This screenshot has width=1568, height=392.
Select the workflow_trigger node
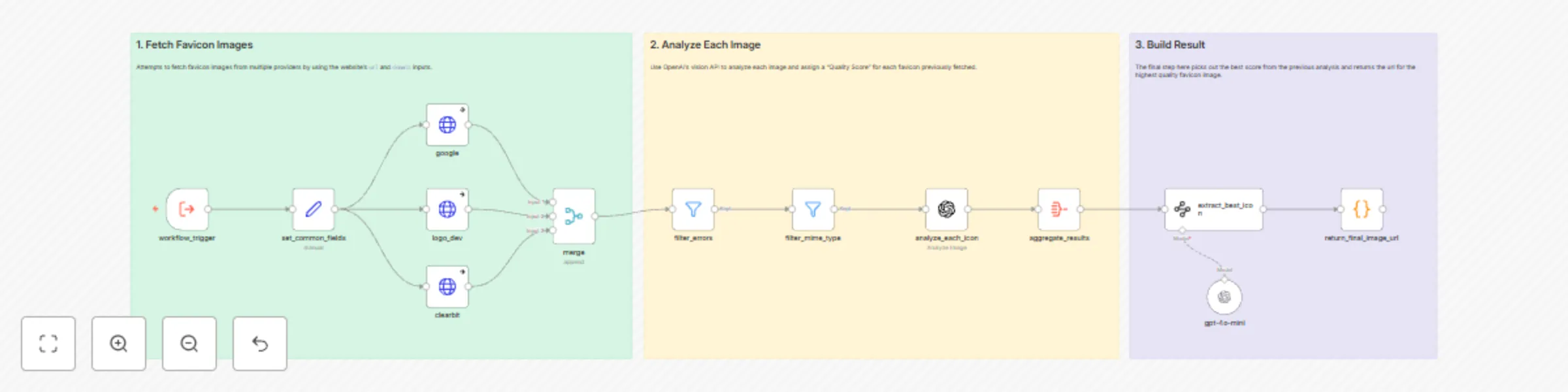click(188, 209)
